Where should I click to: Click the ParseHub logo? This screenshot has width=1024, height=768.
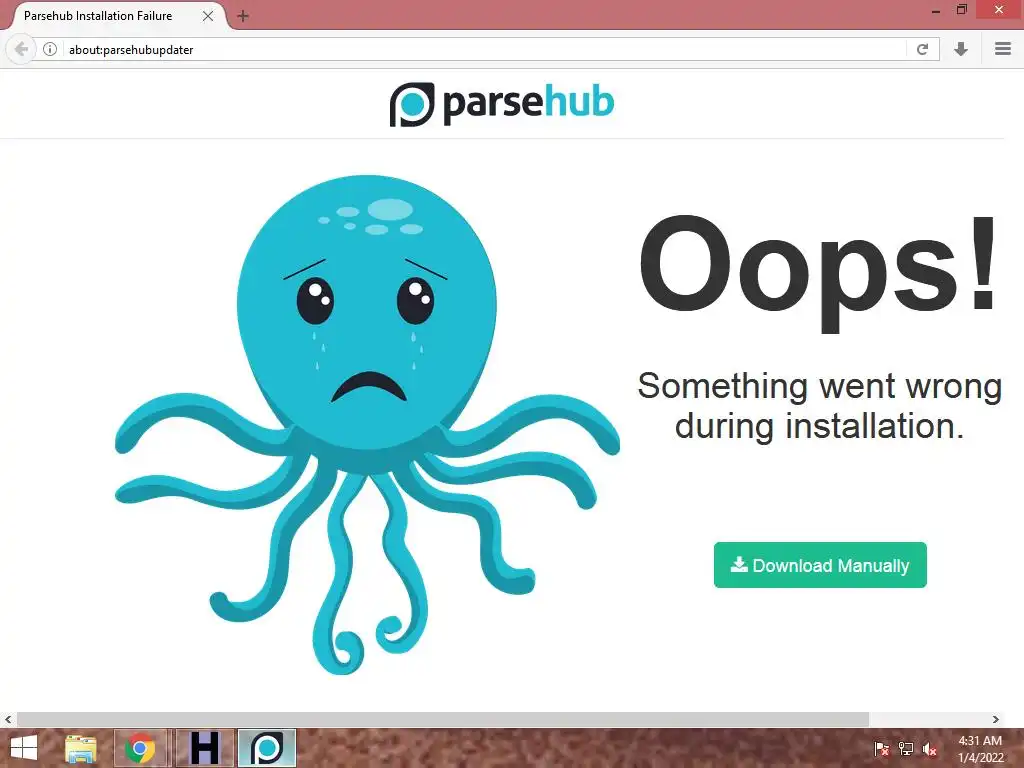(x=502, y=104)
